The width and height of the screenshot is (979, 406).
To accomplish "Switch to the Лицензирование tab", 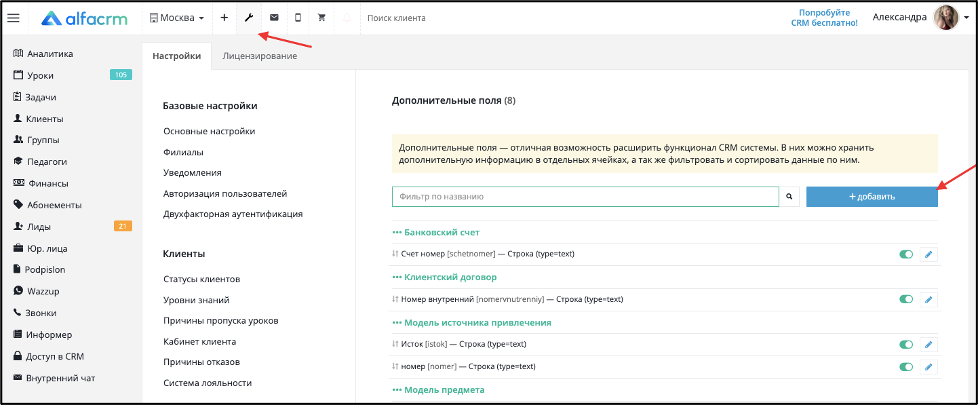I will click(260, 56).
